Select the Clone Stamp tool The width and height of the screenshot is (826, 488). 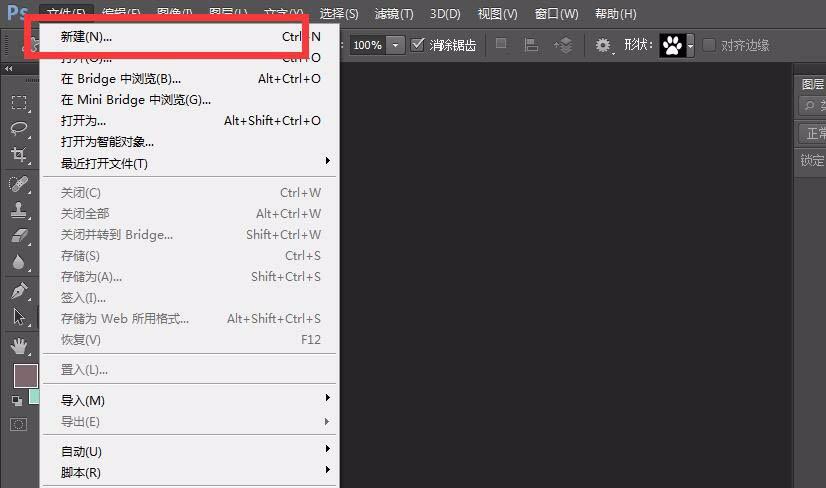pyautogui.click(x=19, y=210)
